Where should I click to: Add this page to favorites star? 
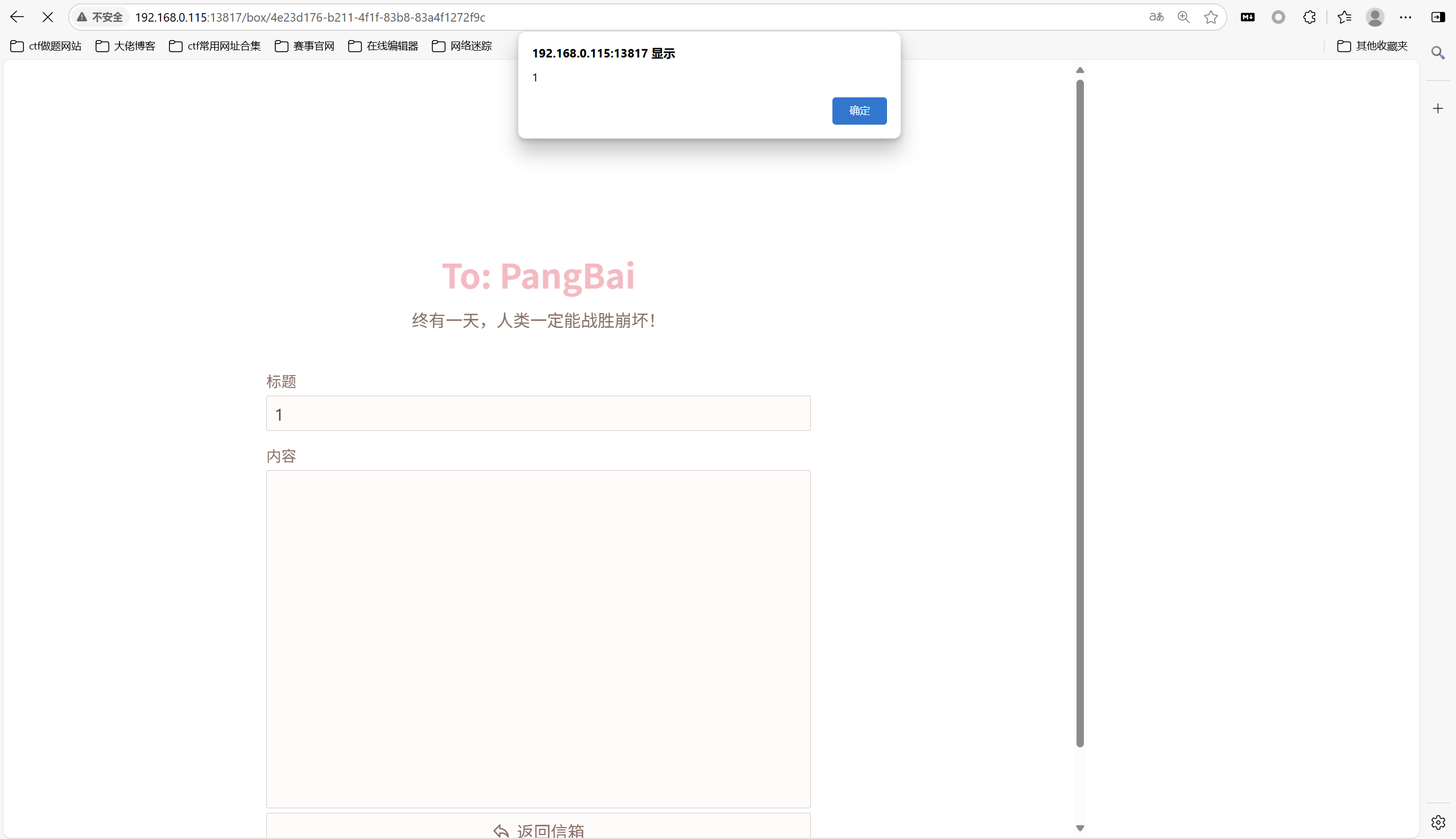click(x=1211, y=17)
